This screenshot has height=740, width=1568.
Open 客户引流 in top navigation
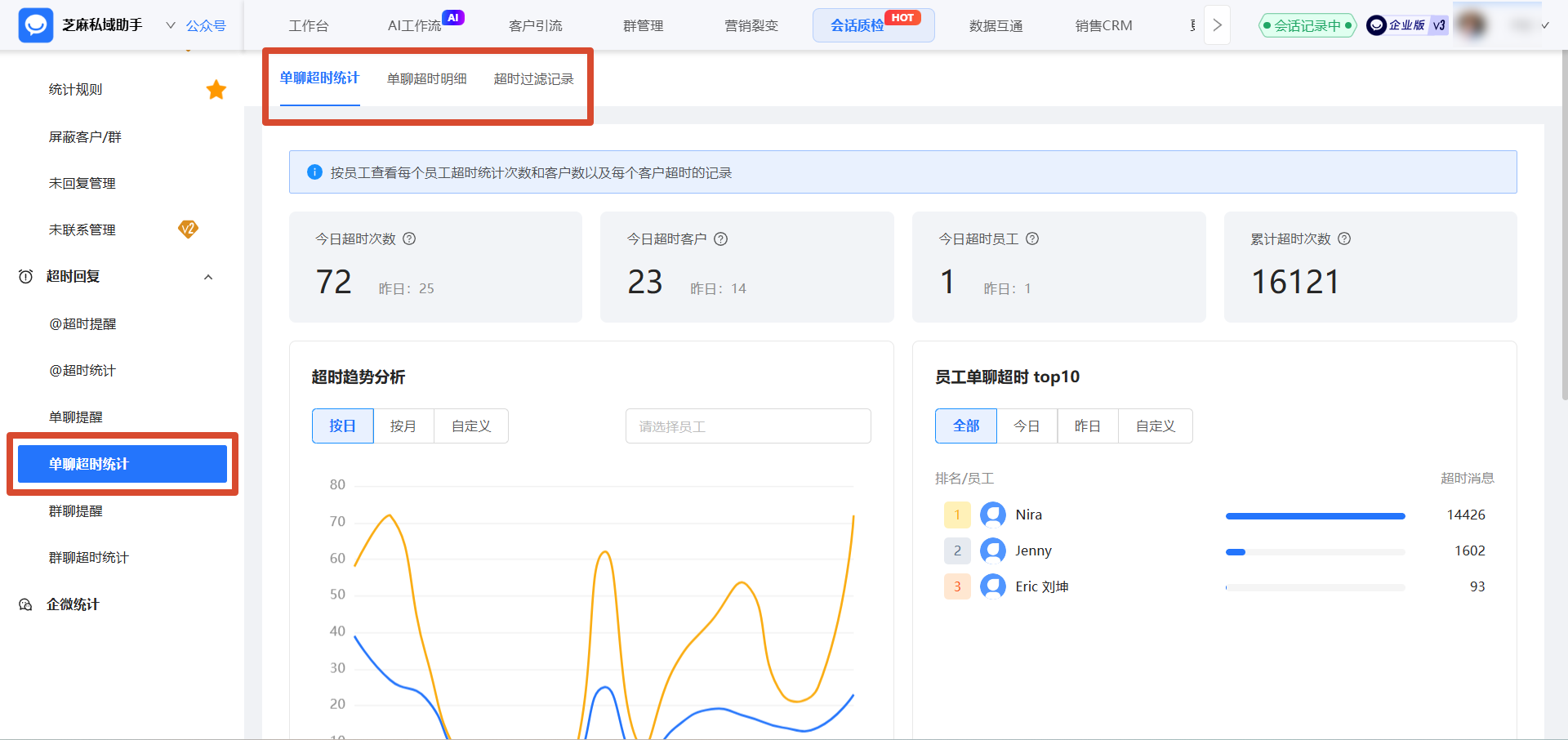click(x=536, y=25)
